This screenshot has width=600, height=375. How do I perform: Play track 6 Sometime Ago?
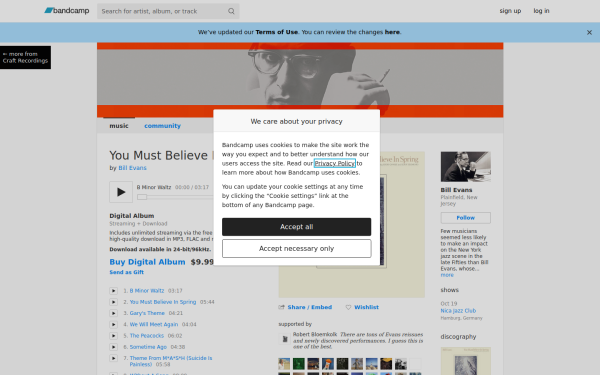pyautogui.click(x=113, y=347)
